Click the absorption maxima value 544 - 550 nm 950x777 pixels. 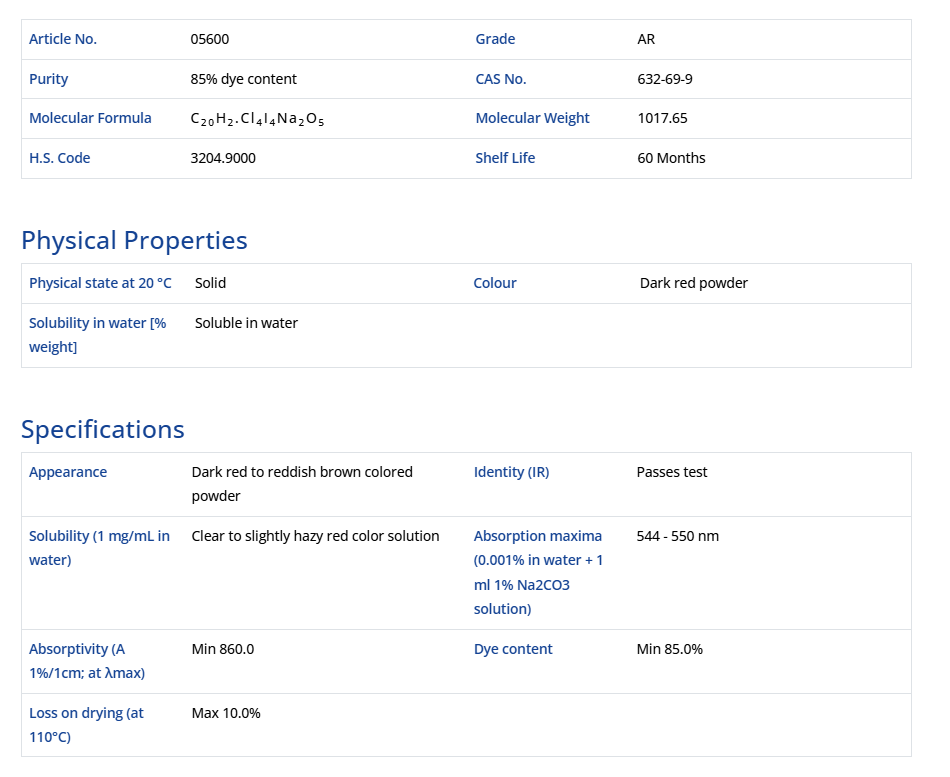click(x=677, y=536)
